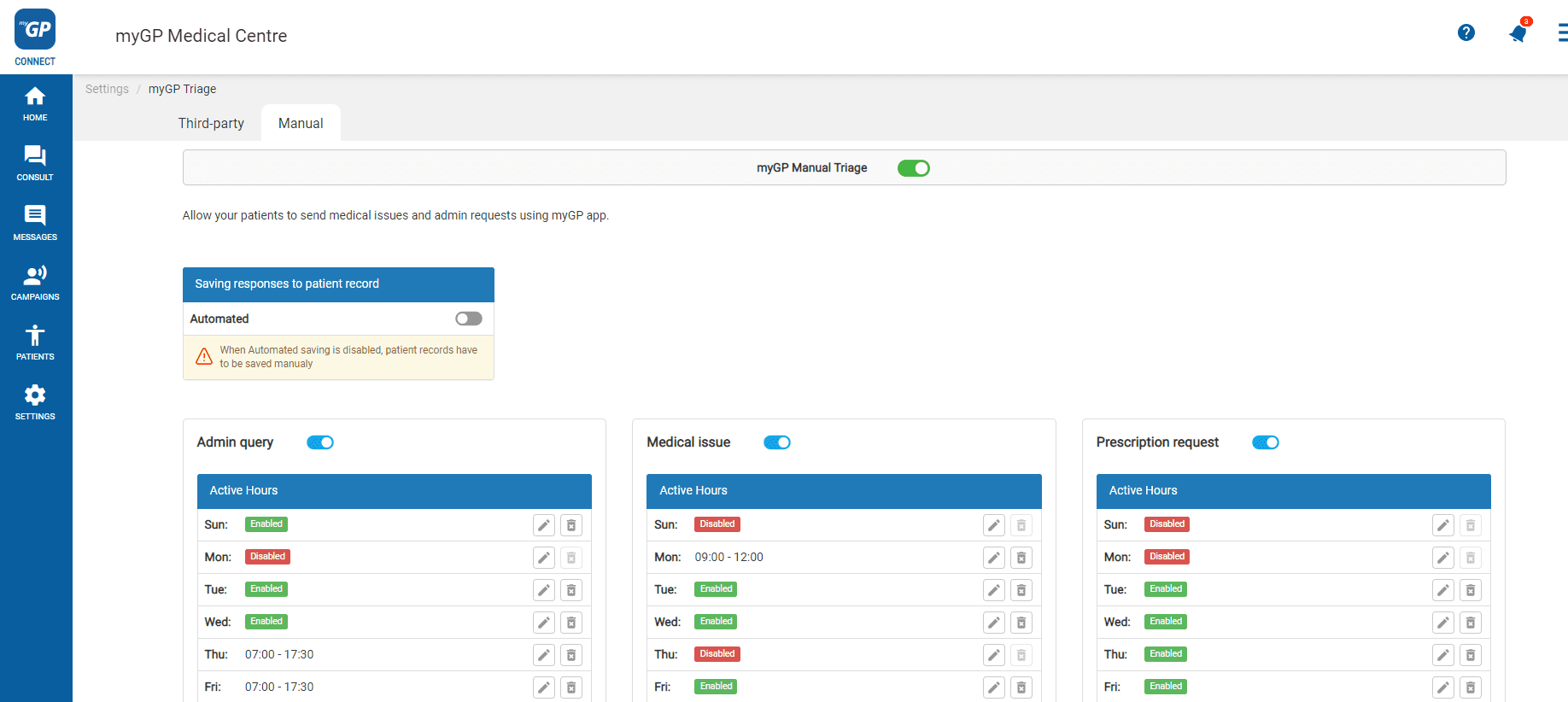Click Admin query Monday Disabled badge
1568x702 pixels.
[x=267, y=557]
